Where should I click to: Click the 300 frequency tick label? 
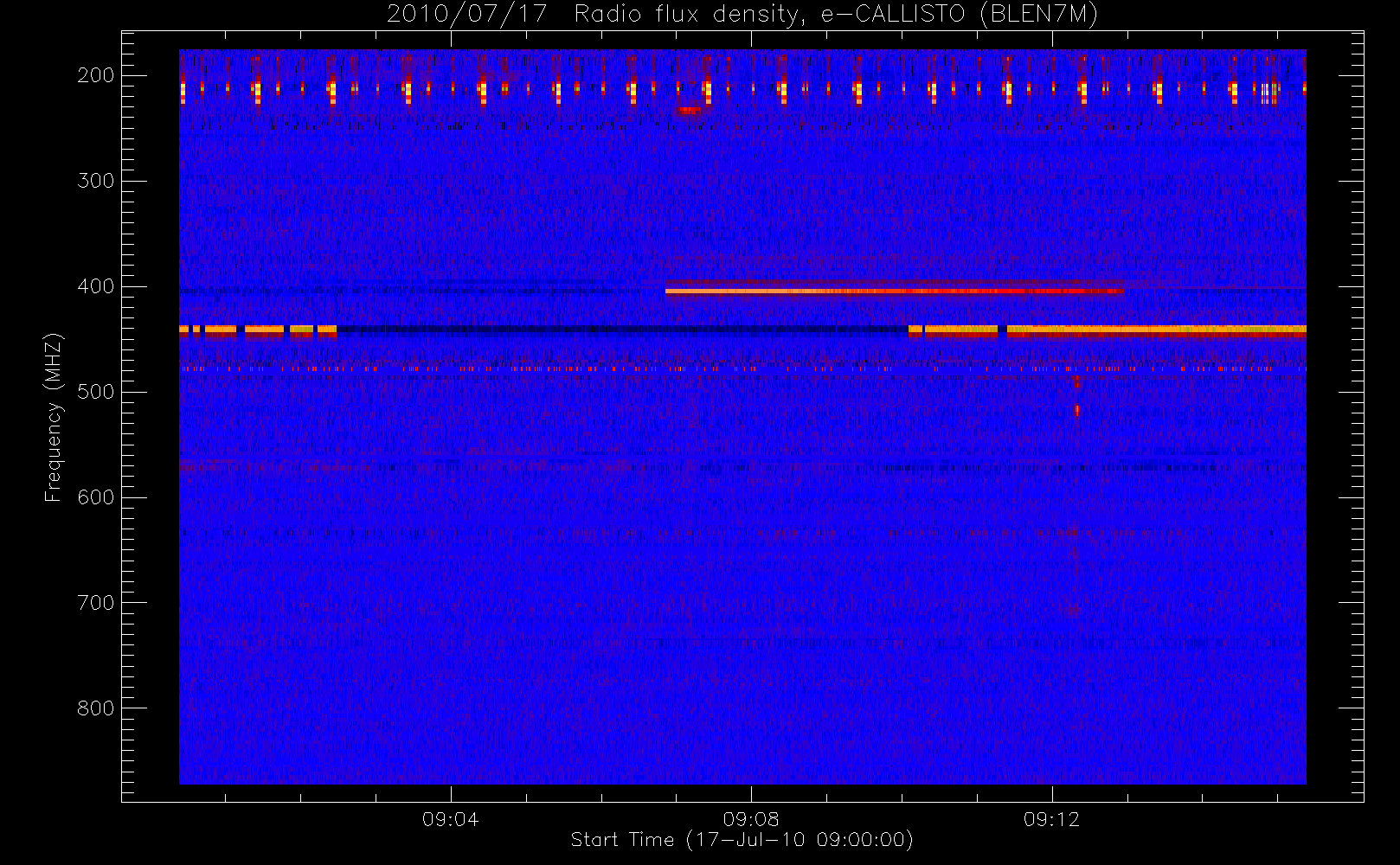(96, 181)
